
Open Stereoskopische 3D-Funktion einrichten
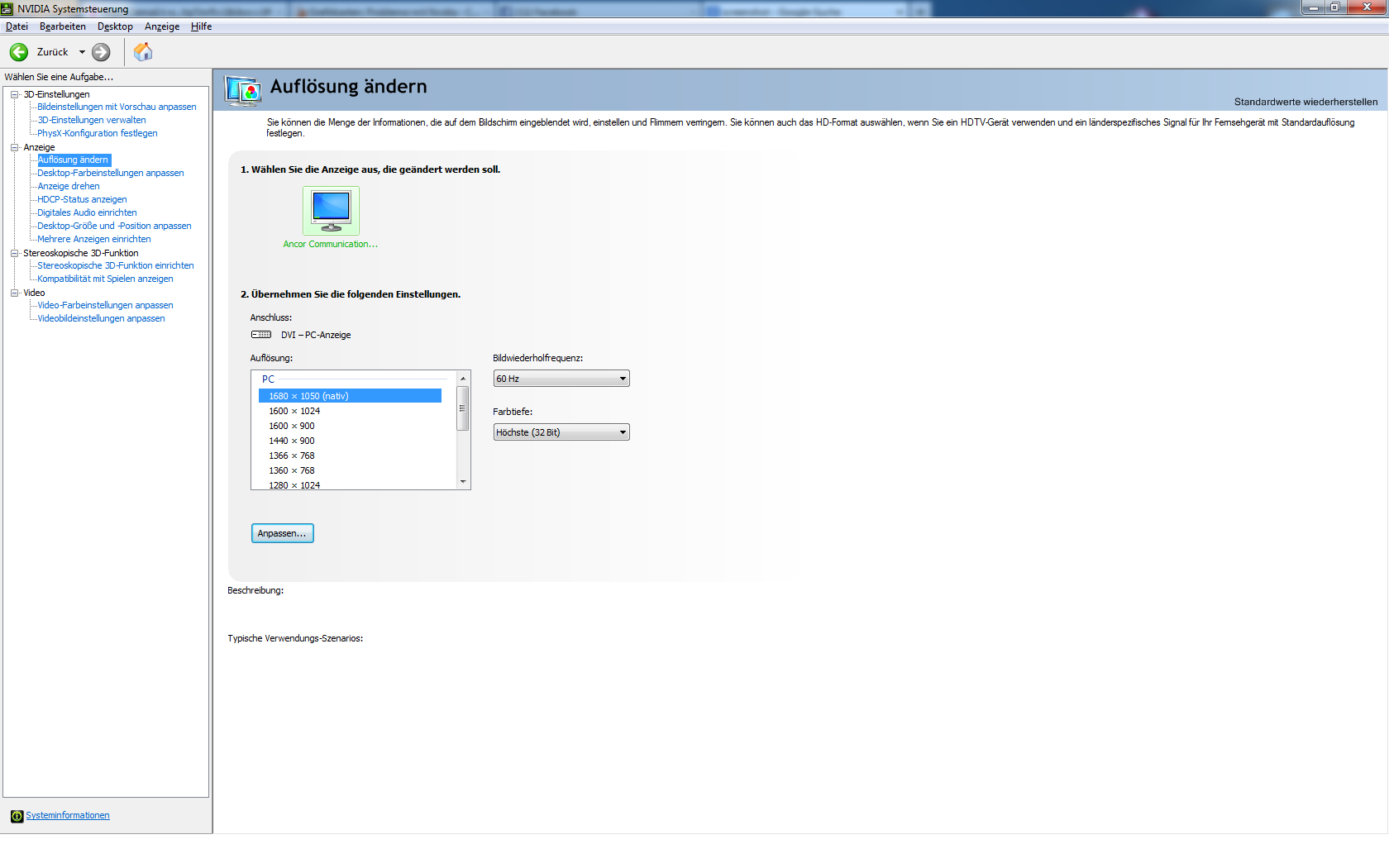tap(115, 265)
